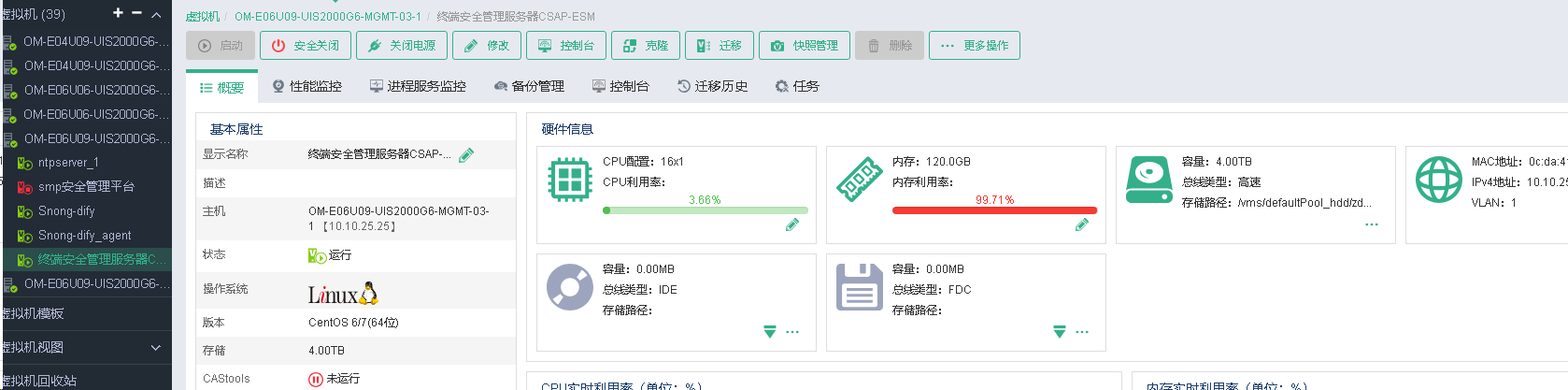
Task: Click the eject arrow on the IDE drive card
Action: pyautogui.click(x=770, y=332)
